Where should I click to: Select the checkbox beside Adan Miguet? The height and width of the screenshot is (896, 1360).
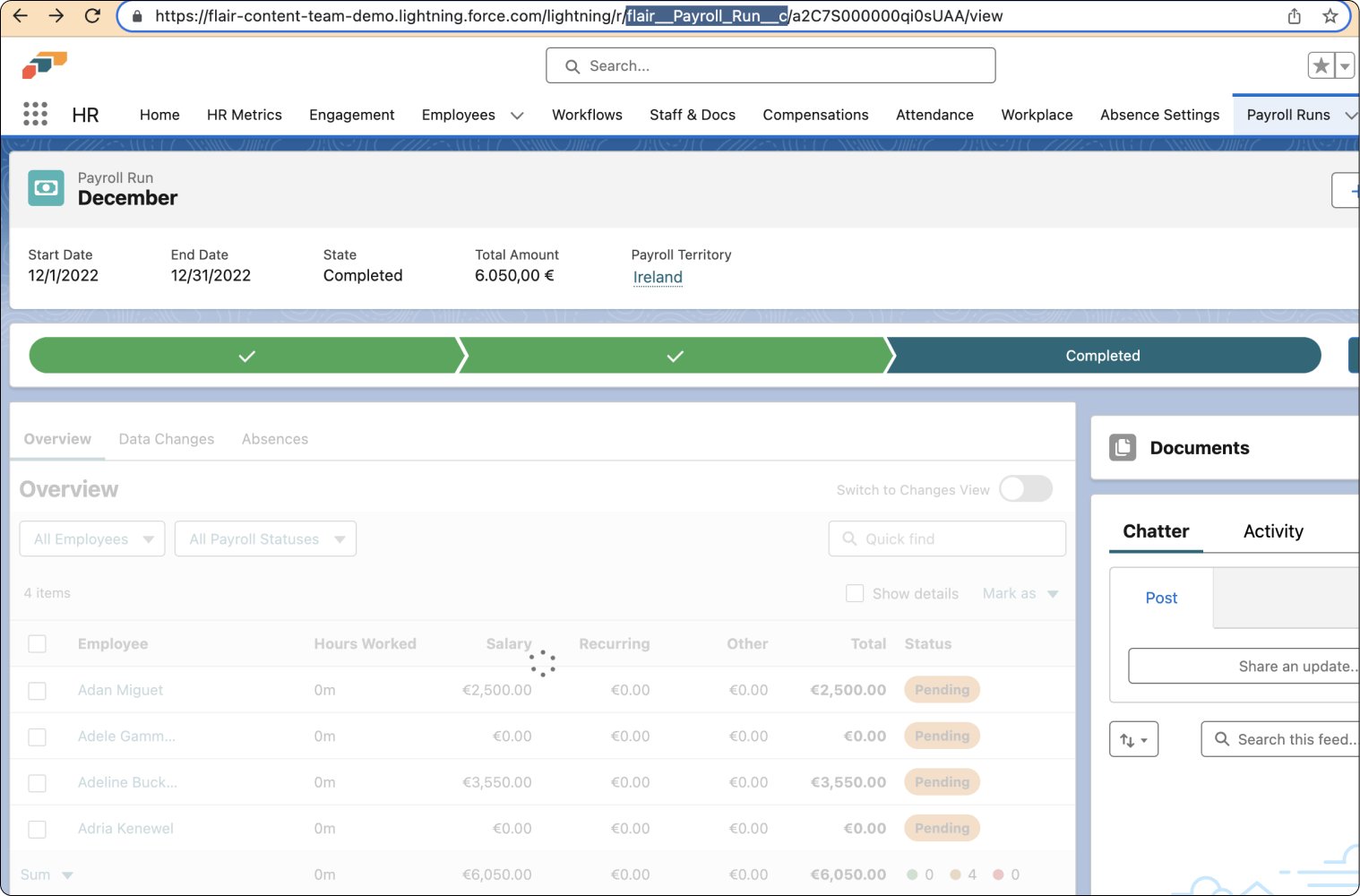(37, 690)
